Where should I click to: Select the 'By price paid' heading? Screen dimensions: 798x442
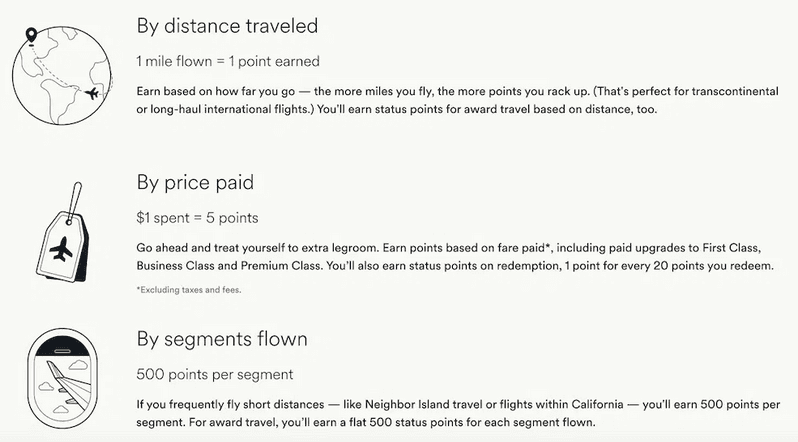(x=194, y=183)
